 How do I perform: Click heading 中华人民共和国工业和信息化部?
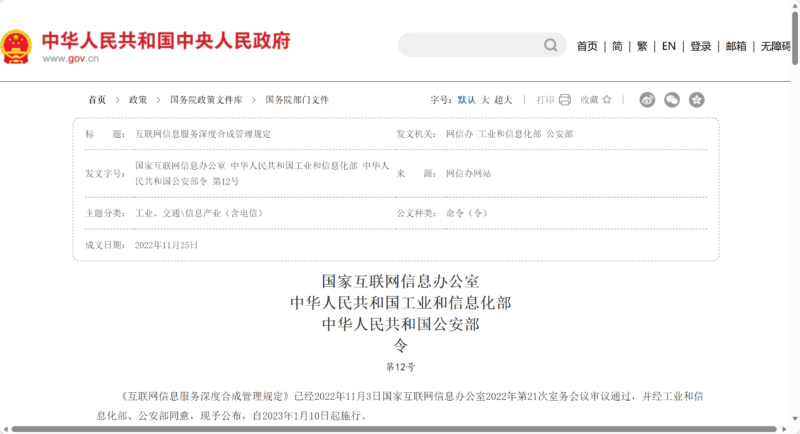coord(401,302)
